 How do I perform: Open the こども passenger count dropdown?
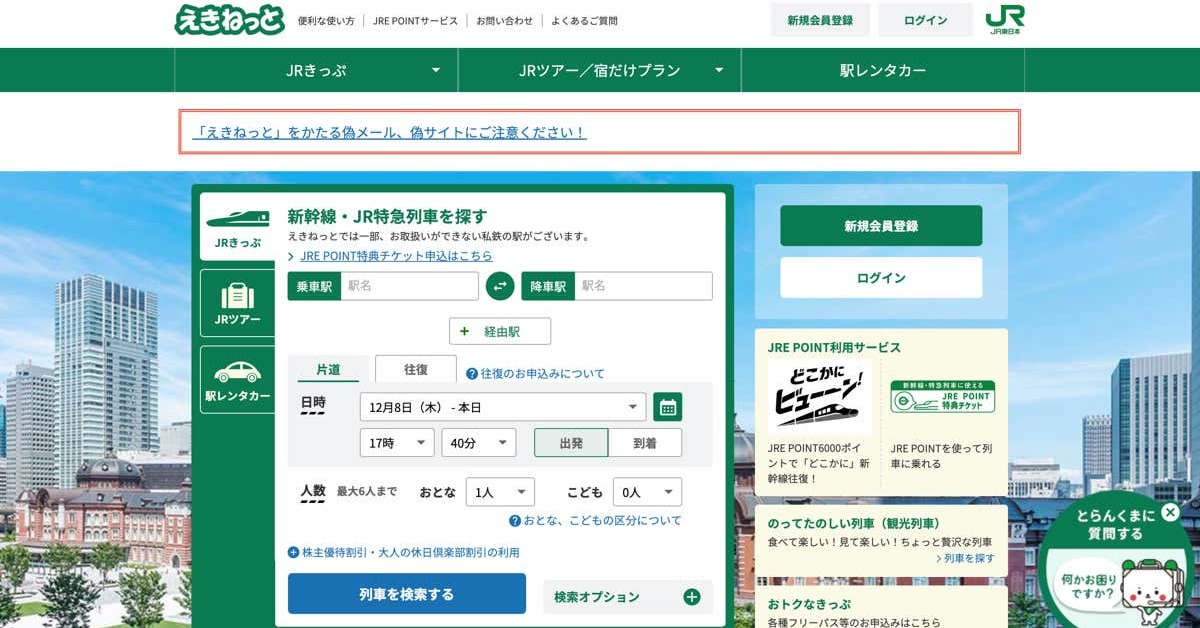point(647,492)
